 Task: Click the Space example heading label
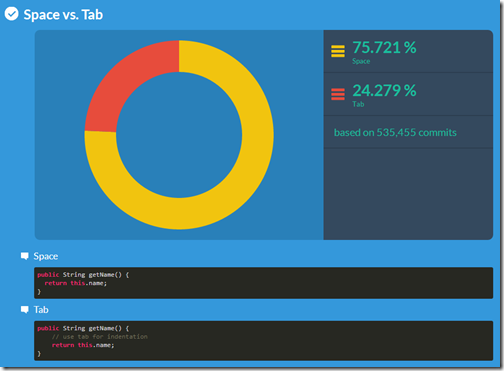[x=46, y=256]
